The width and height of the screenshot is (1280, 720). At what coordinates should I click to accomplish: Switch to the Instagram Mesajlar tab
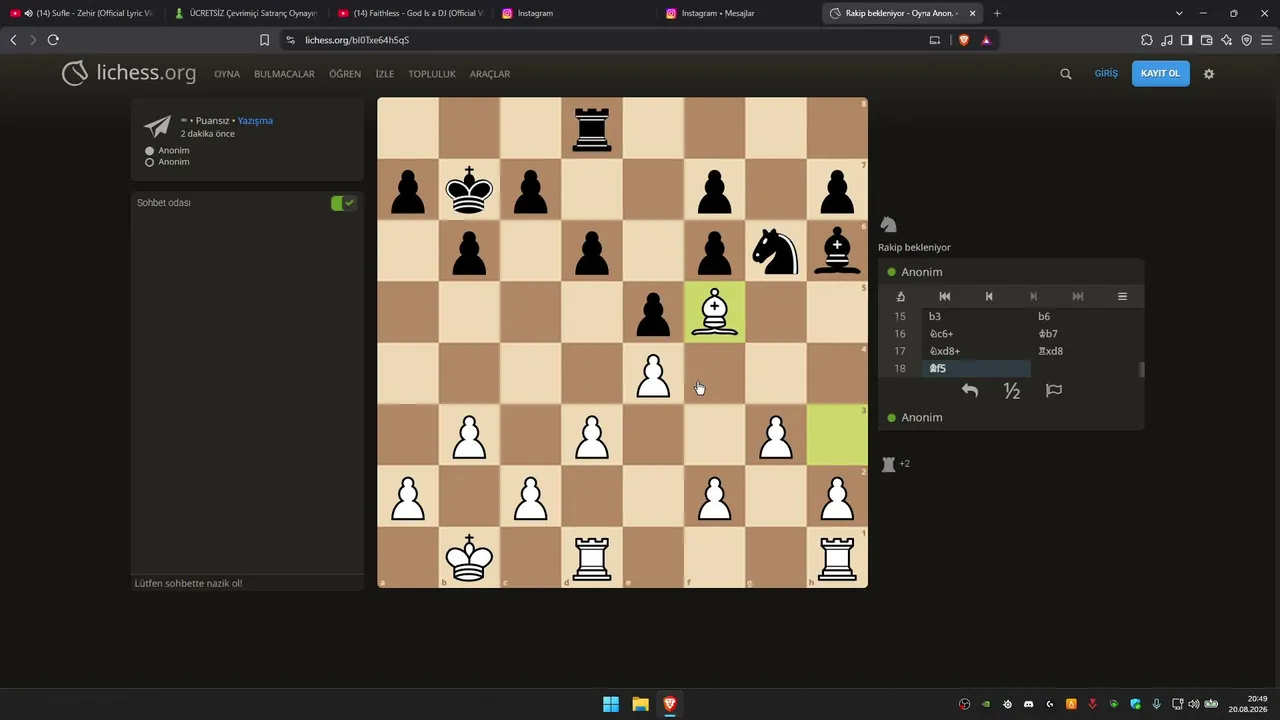click(738, 13)
